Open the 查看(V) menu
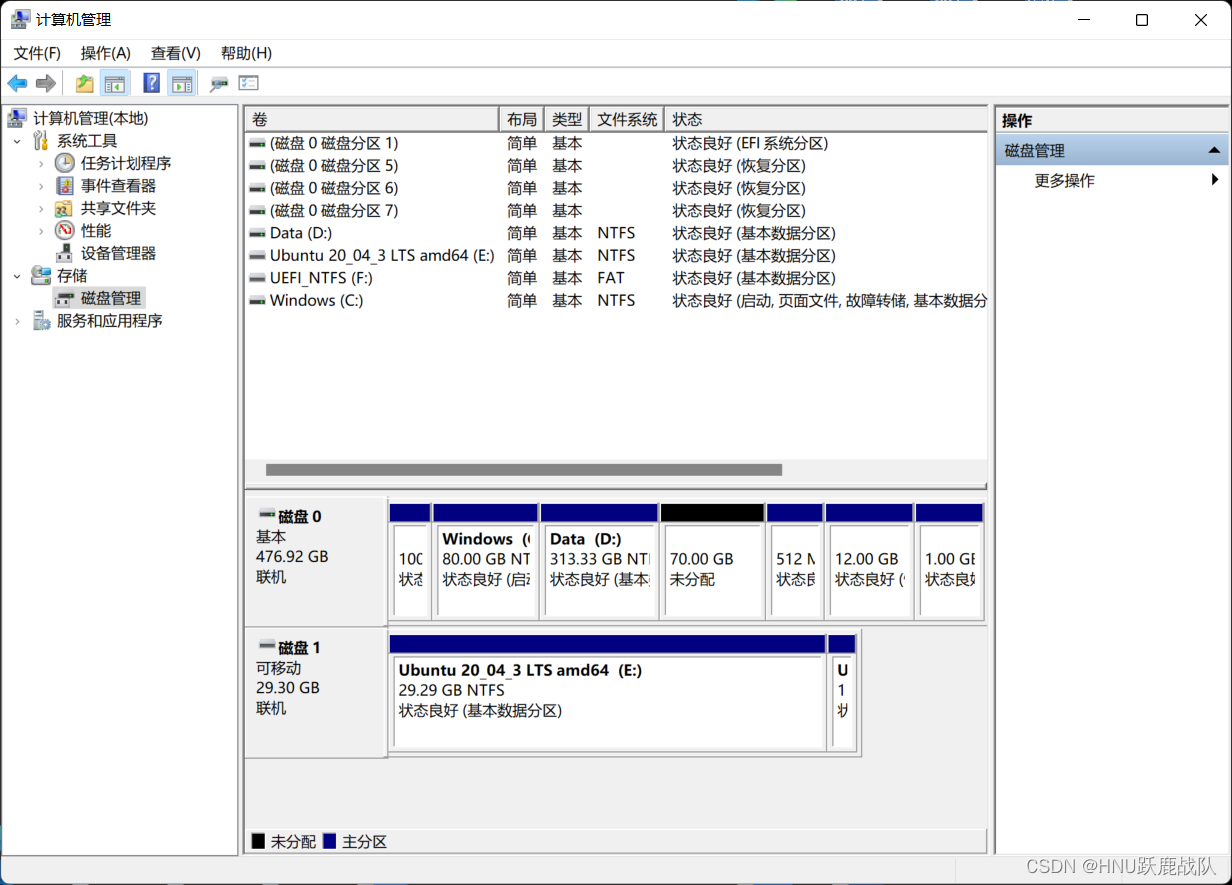1232x885 pixels. point(176,53)
